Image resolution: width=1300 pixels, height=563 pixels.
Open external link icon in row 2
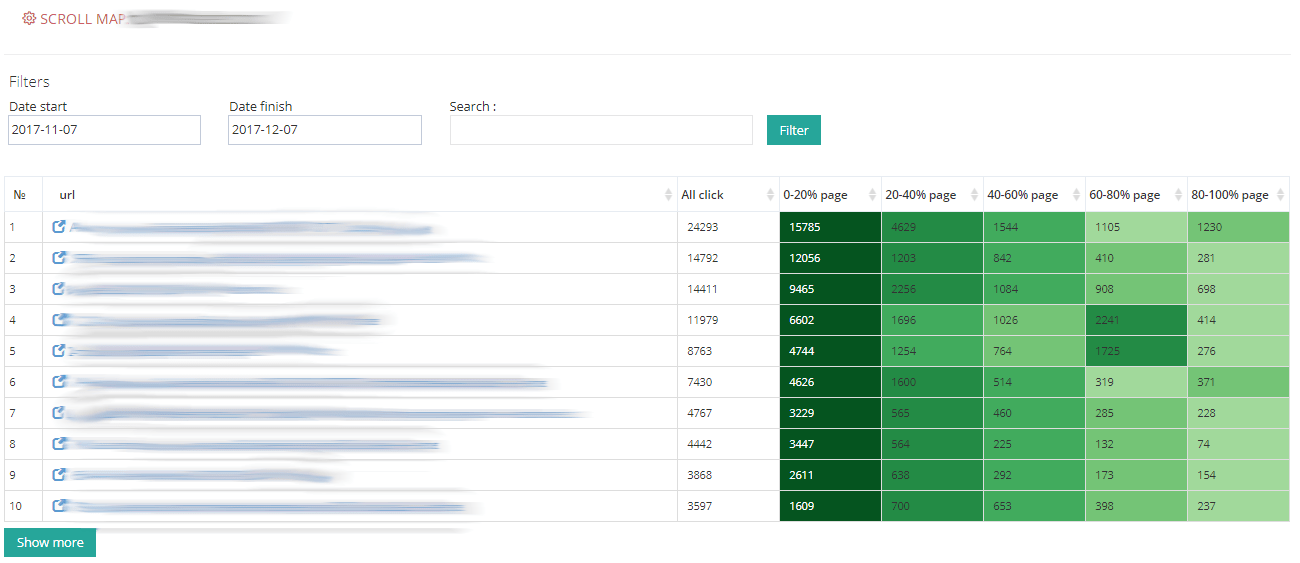[x=59, y=258]
